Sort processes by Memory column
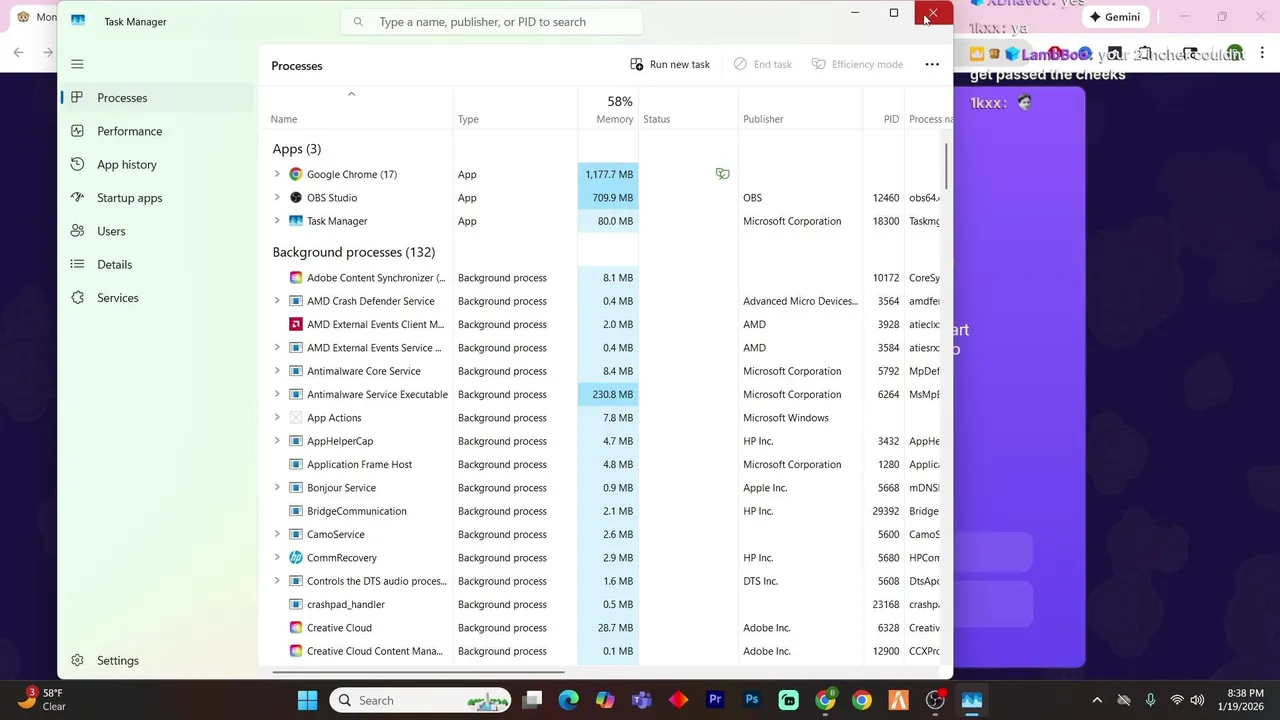1280x720 pixels. [x=608, y=108]
